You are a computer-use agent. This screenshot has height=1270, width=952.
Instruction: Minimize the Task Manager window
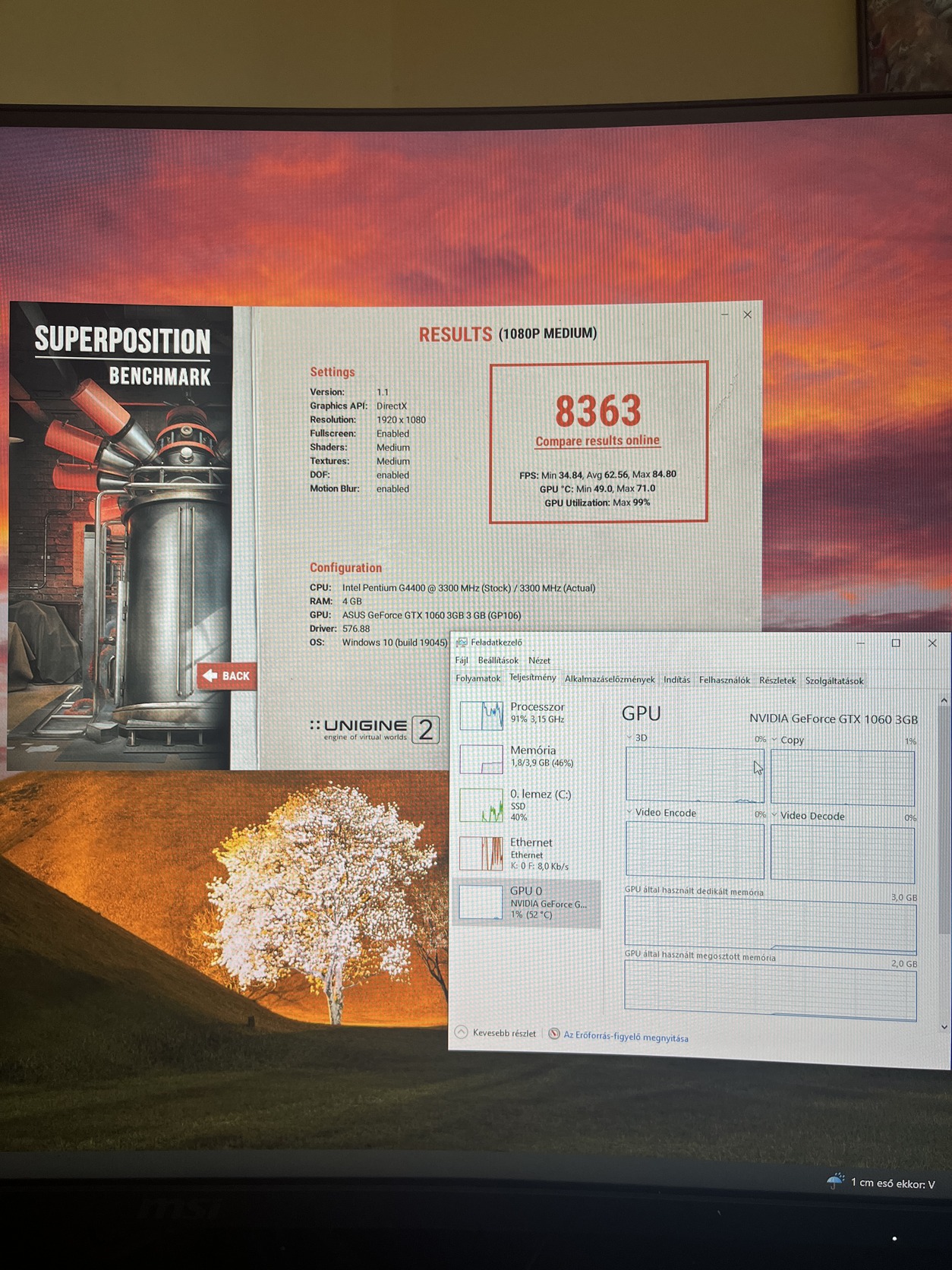[x=860, y=643]
